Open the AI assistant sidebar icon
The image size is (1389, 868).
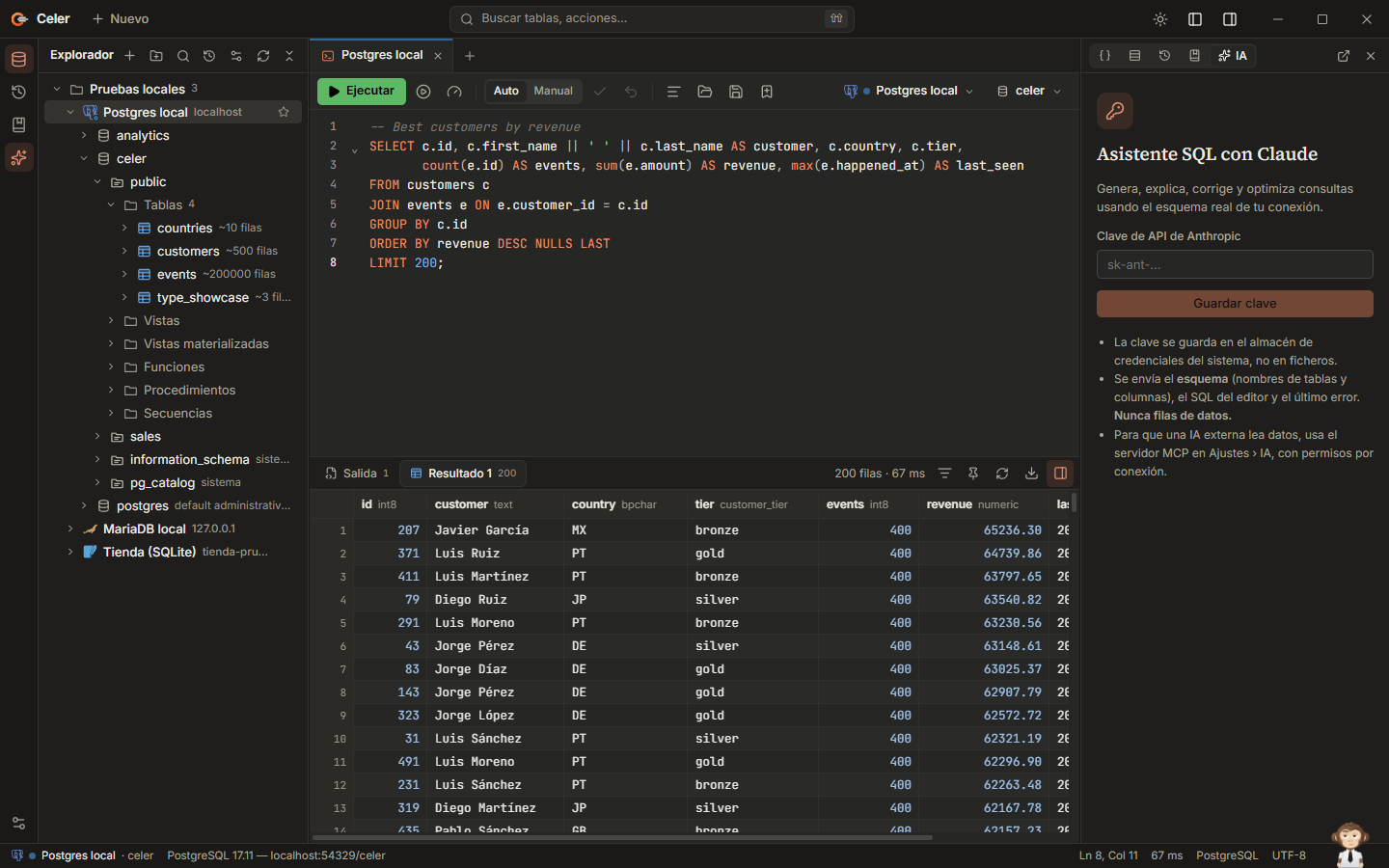pos(18,157)
